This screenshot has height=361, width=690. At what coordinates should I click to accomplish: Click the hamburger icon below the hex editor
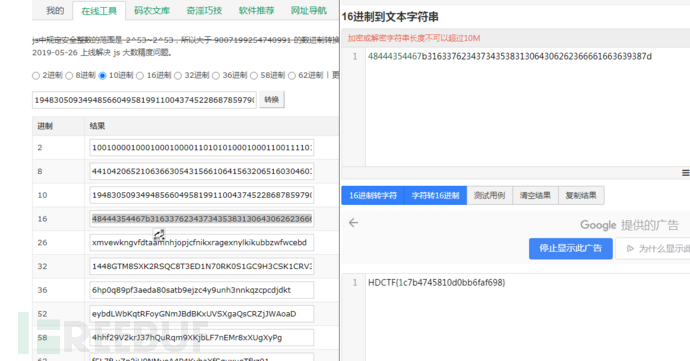click(686, 173)
